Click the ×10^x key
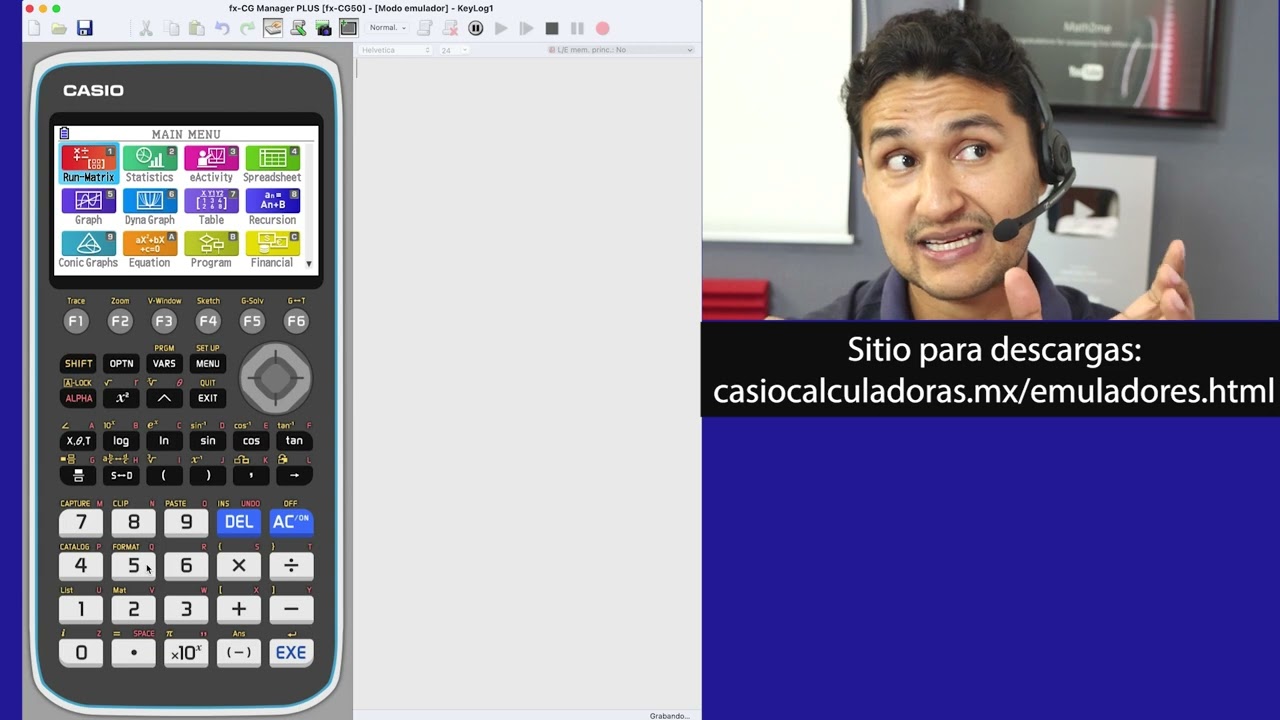The height and width of the screenshot is (720, 1280). tap(186, 653)
